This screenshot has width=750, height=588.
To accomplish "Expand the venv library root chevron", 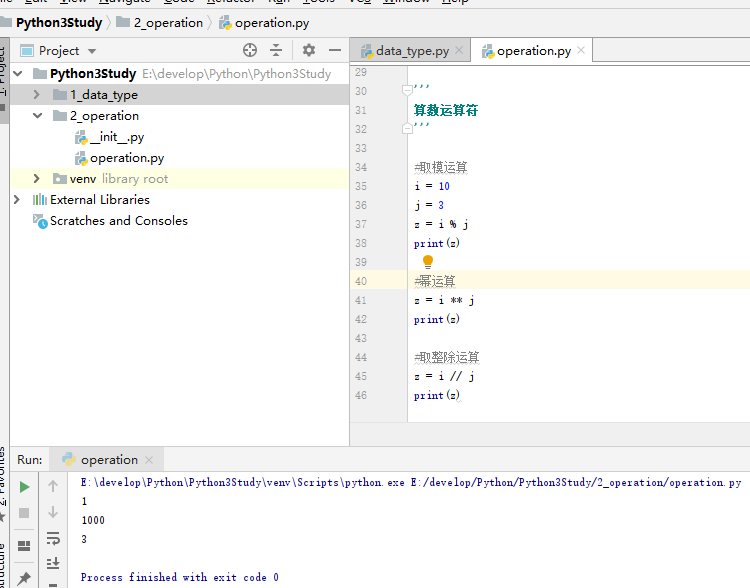I will tap(37, 178).
